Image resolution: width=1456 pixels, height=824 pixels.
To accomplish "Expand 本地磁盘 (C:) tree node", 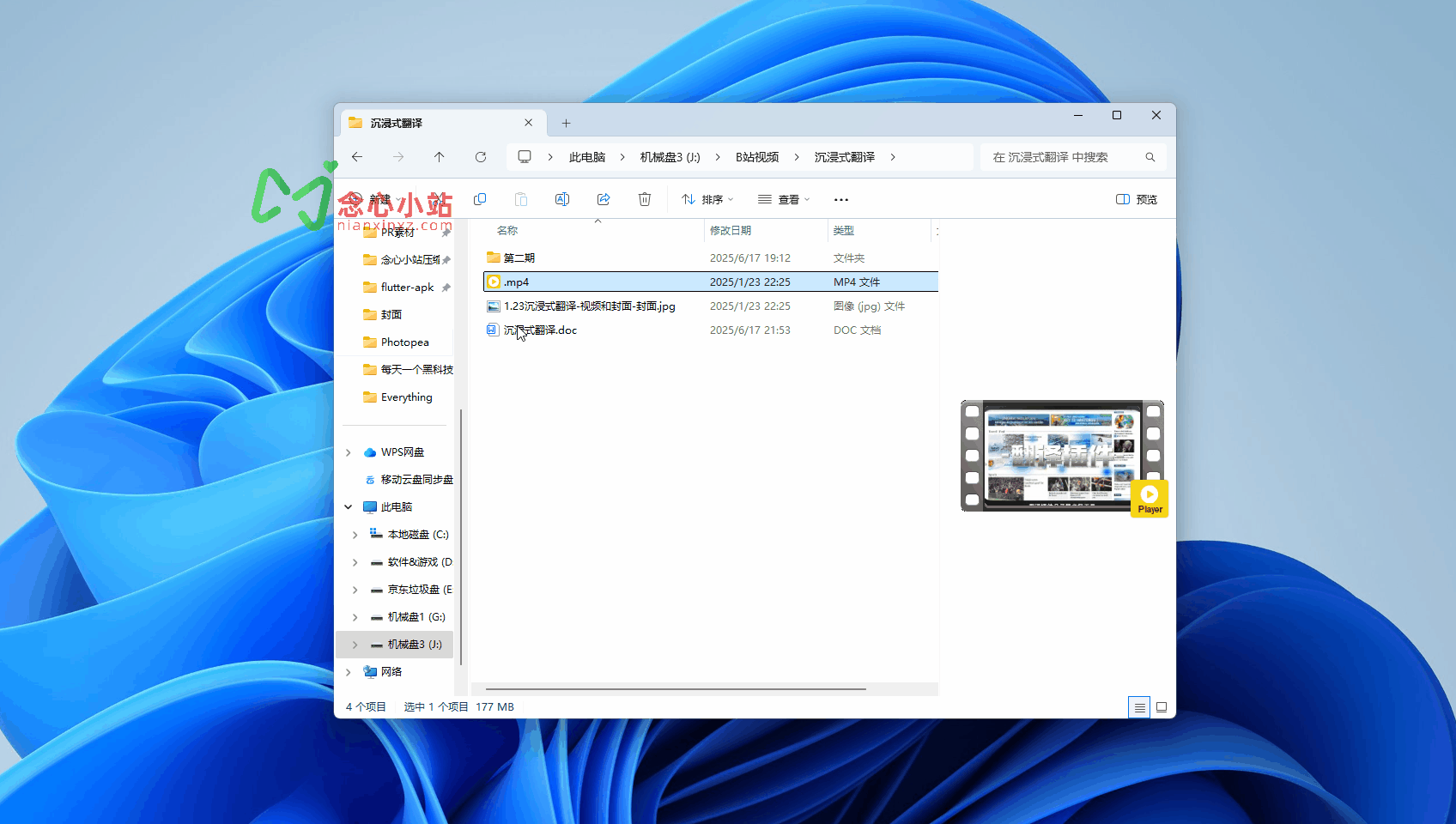I will pos(355,535).
